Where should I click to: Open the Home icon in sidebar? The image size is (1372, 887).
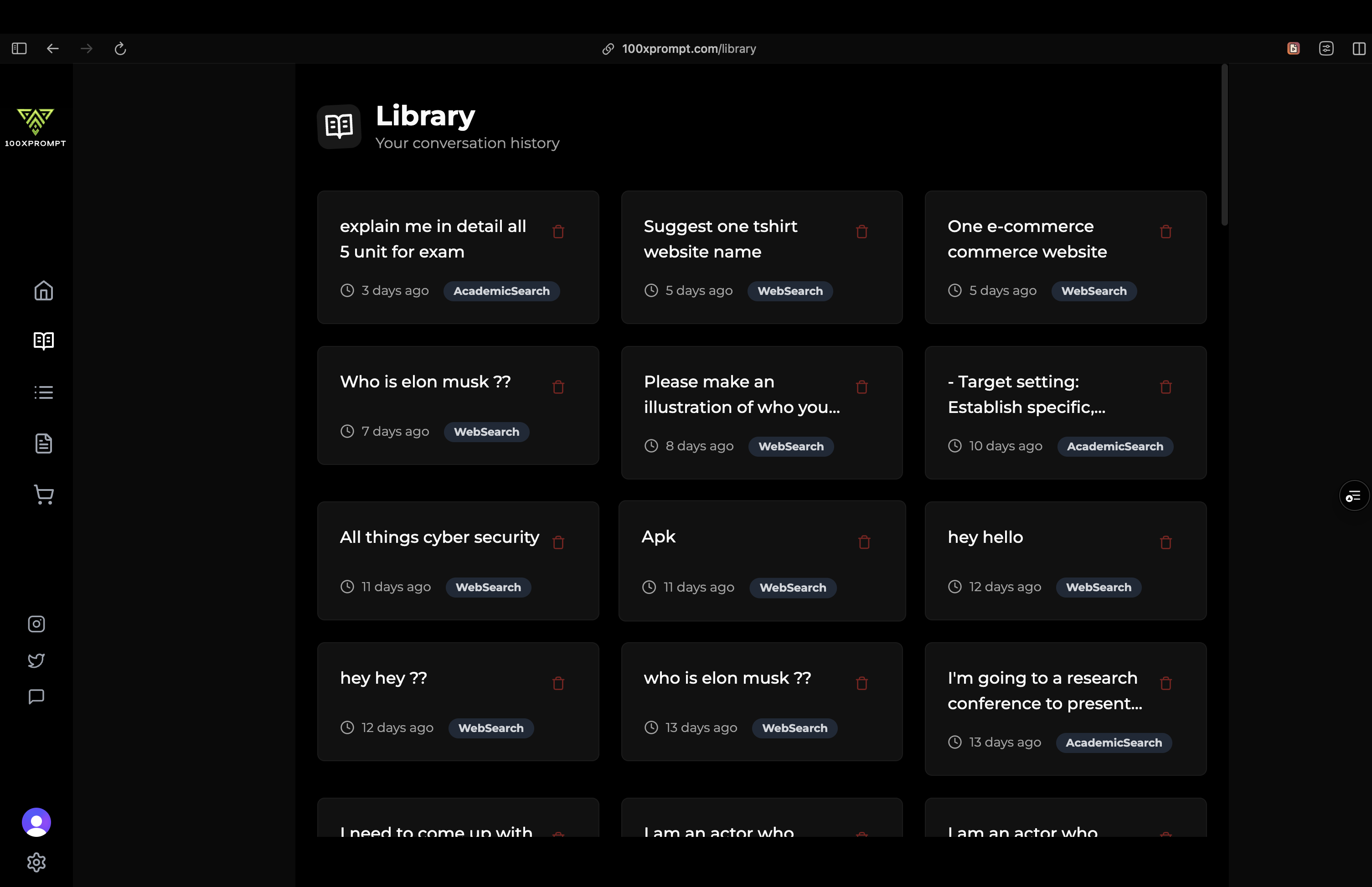click(44, 291)
